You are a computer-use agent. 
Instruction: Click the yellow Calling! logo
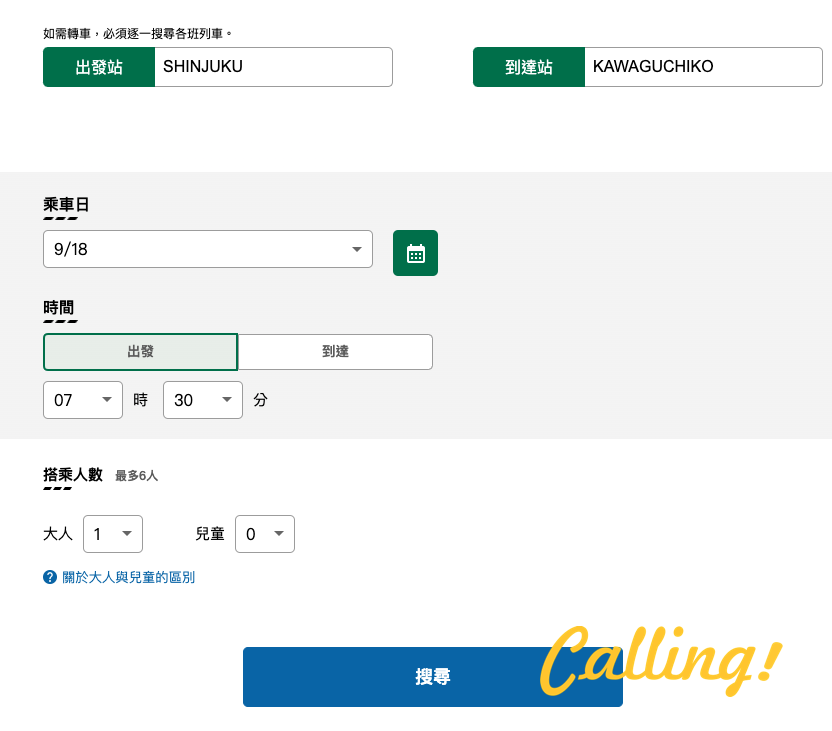coord(660,660)
